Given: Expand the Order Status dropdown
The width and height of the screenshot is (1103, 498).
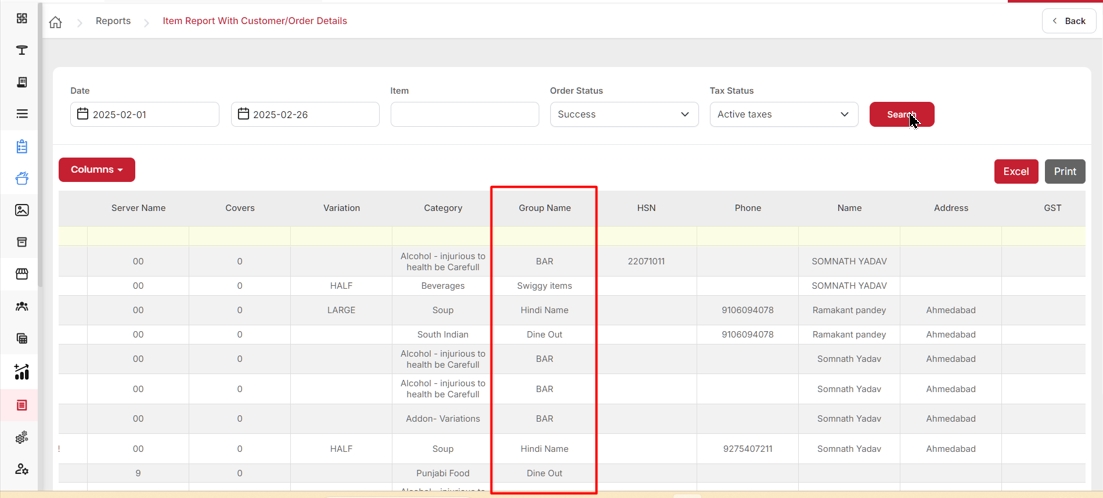Looking at the screenshot, I should pyautogui.click(x=624, y=114).
